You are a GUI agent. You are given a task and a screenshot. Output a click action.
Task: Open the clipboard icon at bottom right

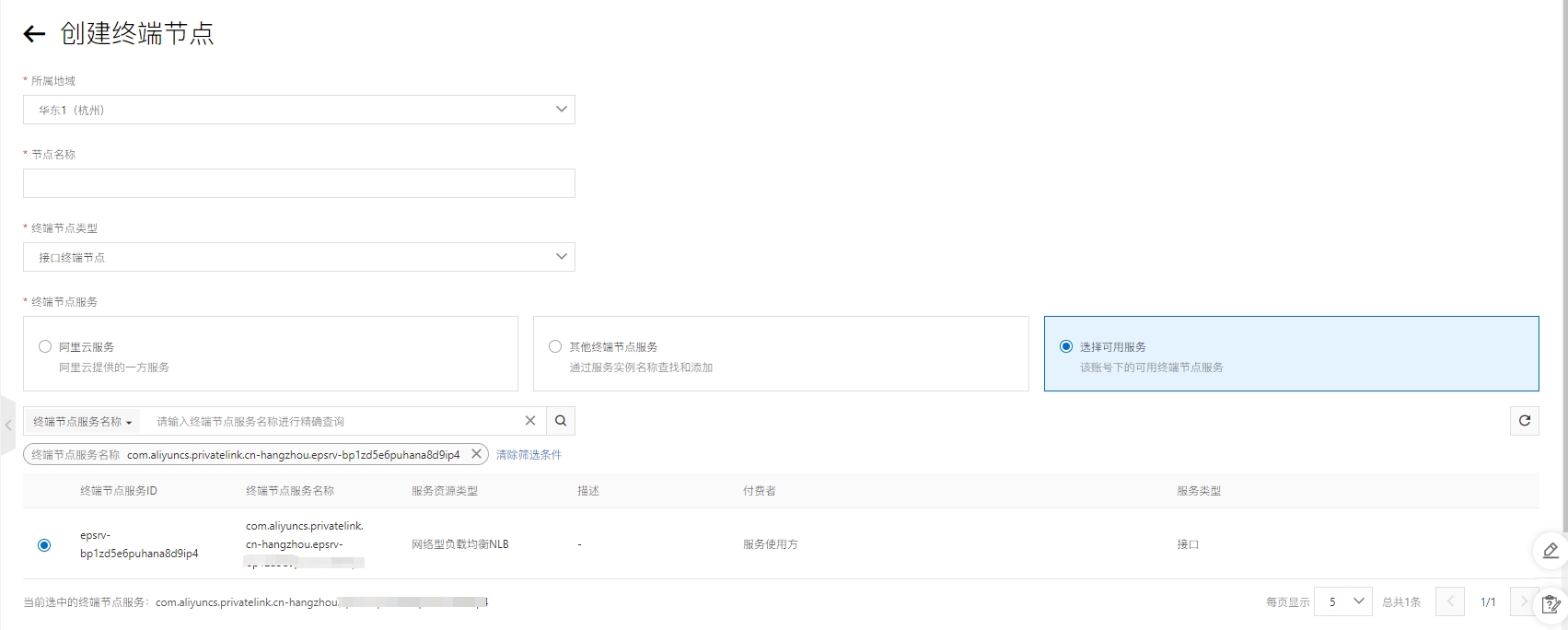[1551, 604]
